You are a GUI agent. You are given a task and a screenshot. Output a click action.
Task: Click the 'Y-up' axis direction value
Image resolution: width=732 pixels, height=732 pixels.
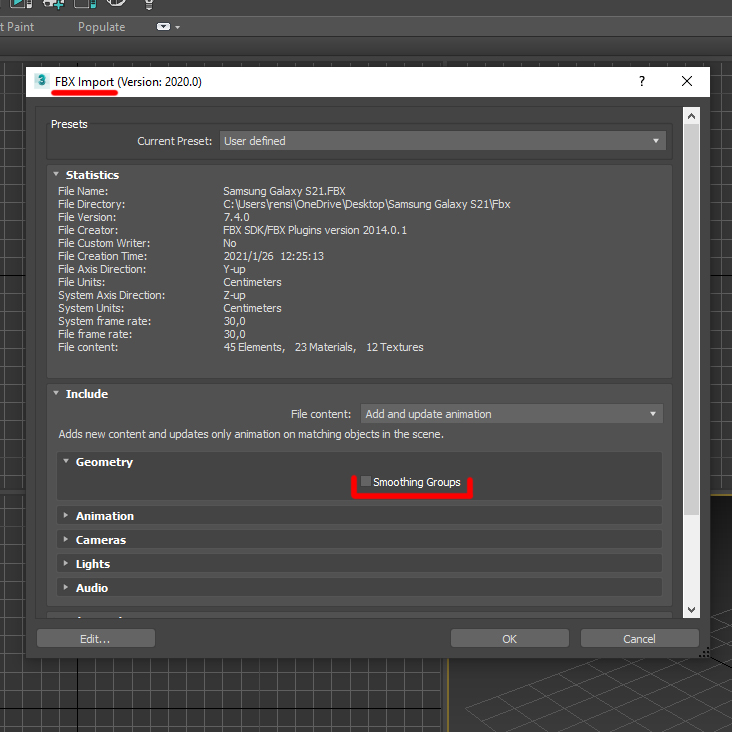point(234,269)
